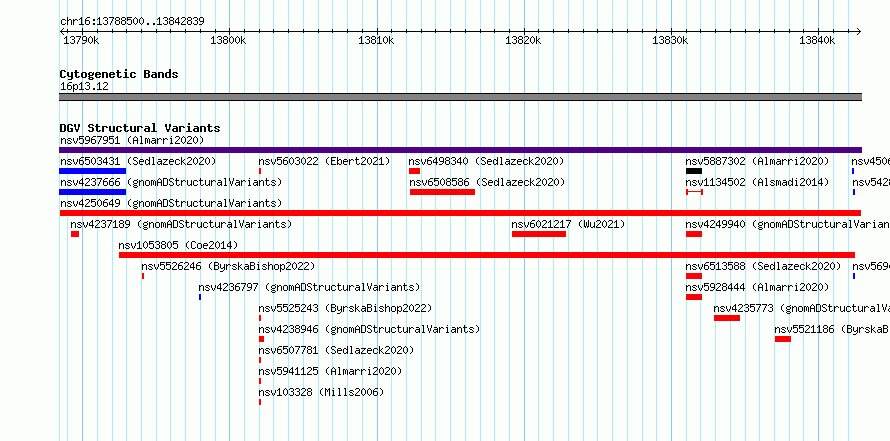Open nsv5928444 (Almarri2020) label
The height and width of the screenshot is (441, 890).
tap(757, 287)
